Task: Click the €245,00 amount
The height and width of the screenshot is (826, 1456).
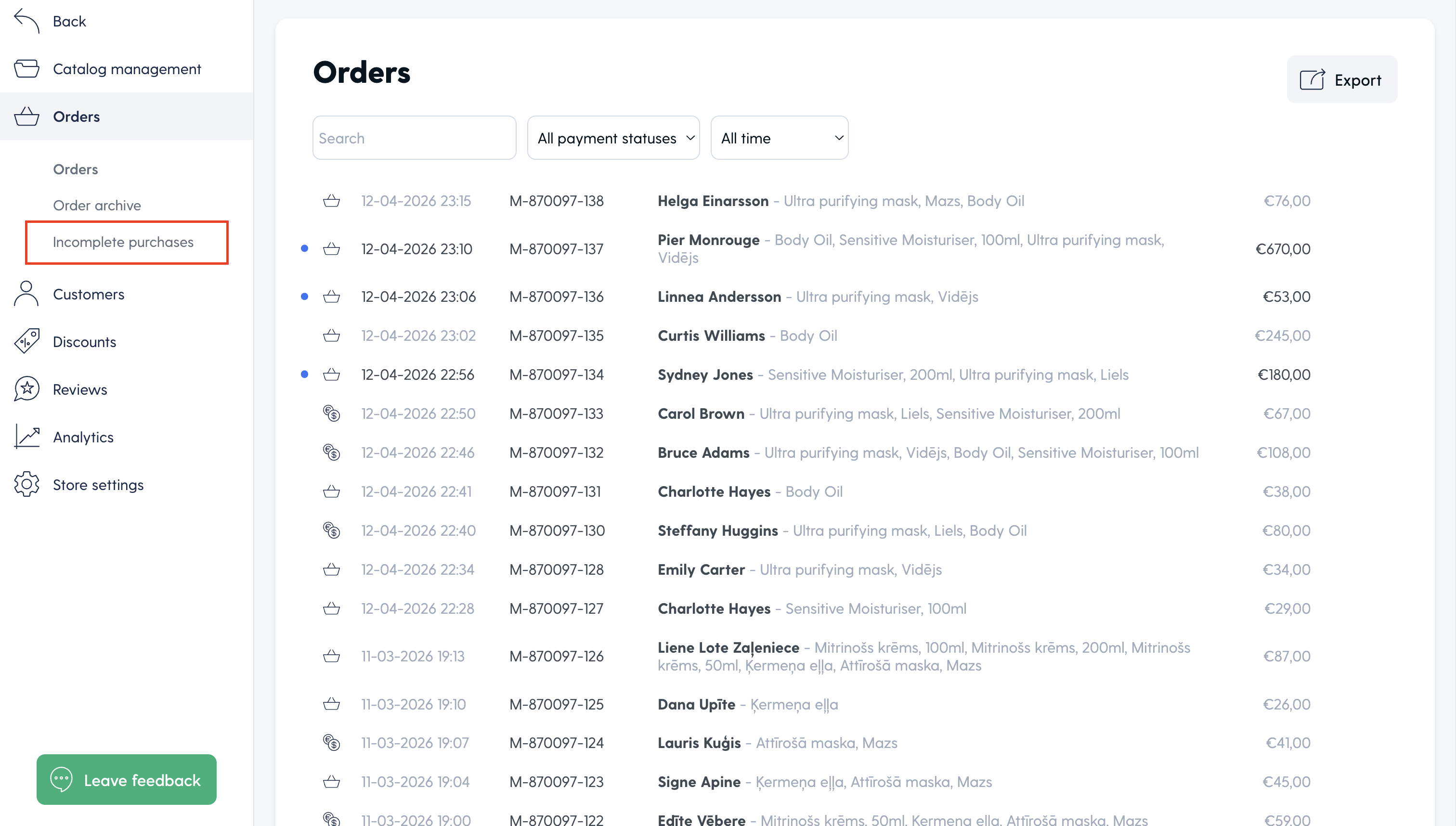Action: 1282,336
